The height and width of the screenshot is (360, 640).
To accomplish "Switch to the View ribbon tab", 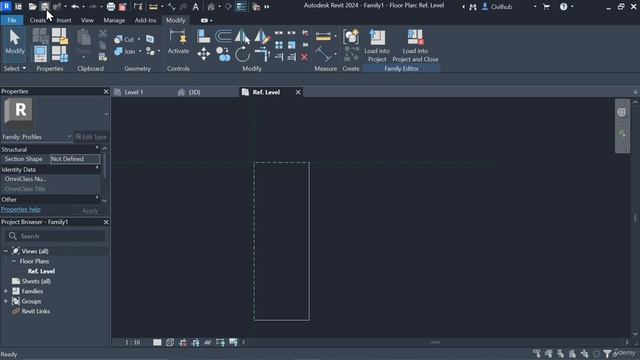I will coord(87,20).
